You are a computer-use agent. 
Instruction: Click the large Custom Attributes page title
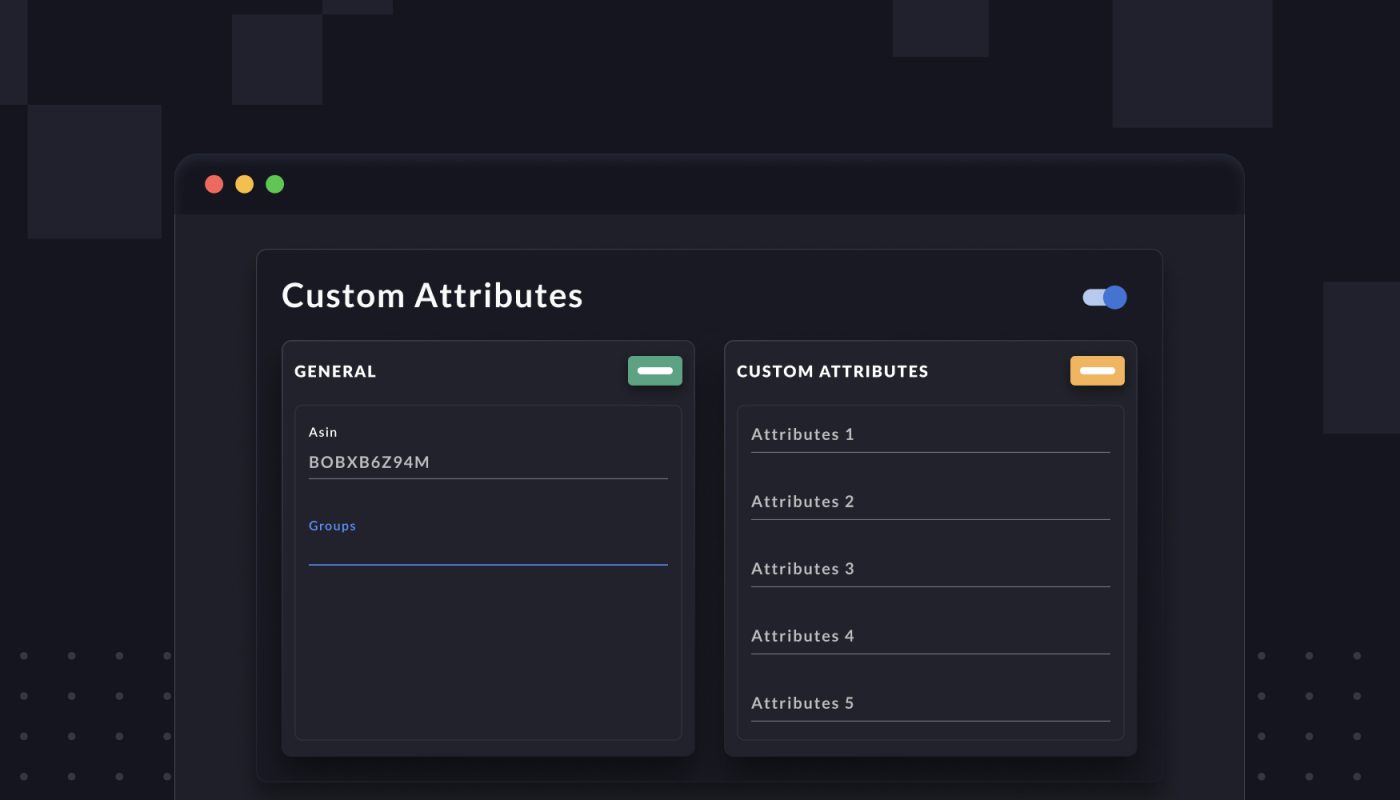point(432,296)
